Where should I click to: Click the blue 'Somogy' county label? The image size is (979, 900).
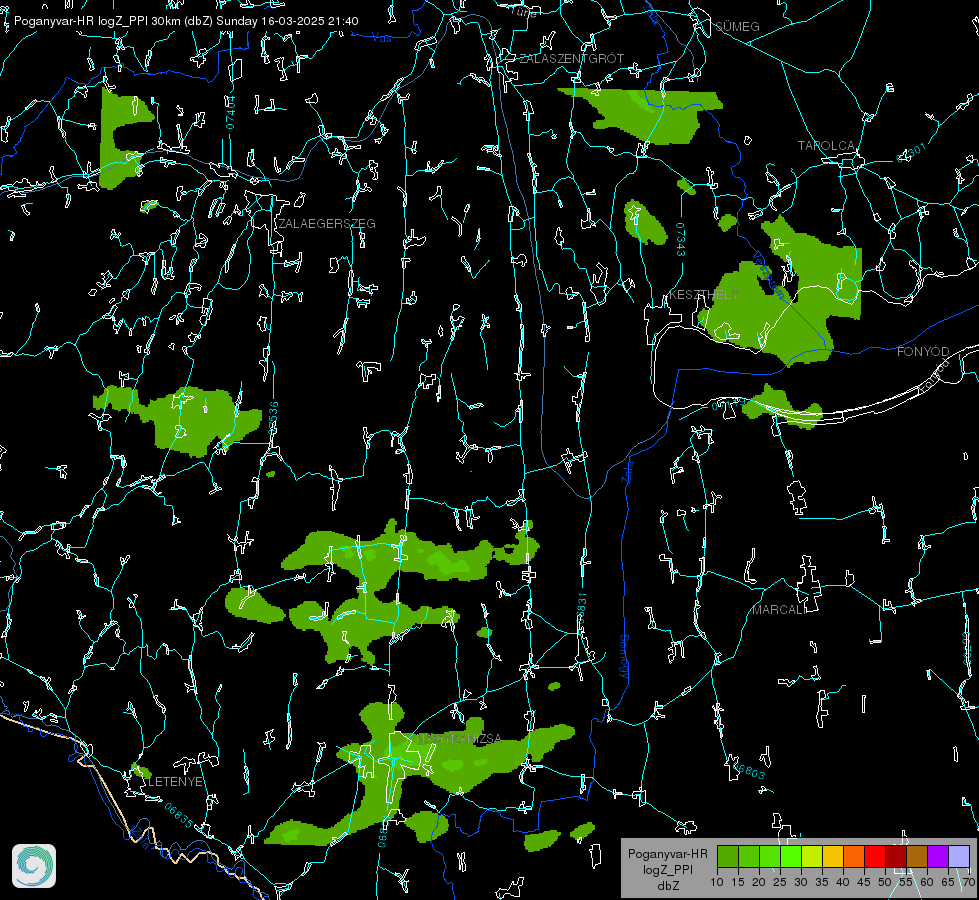point(624,657)
